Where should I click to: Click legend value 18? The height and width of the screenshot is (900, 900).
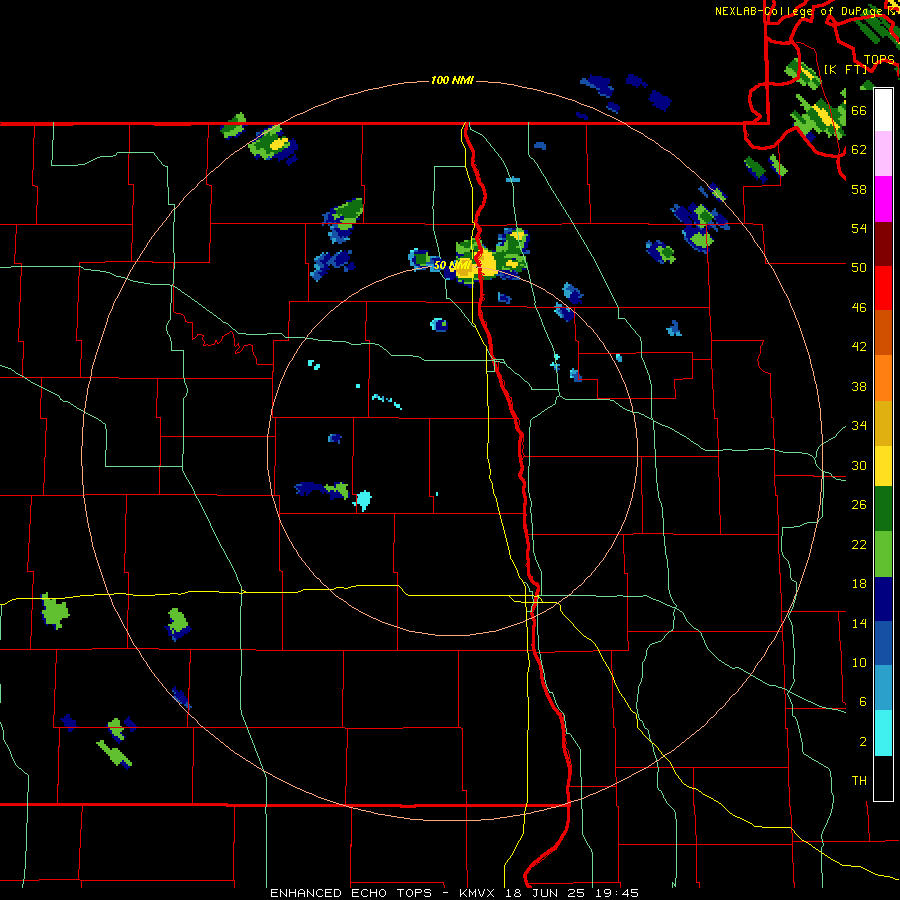859,584
